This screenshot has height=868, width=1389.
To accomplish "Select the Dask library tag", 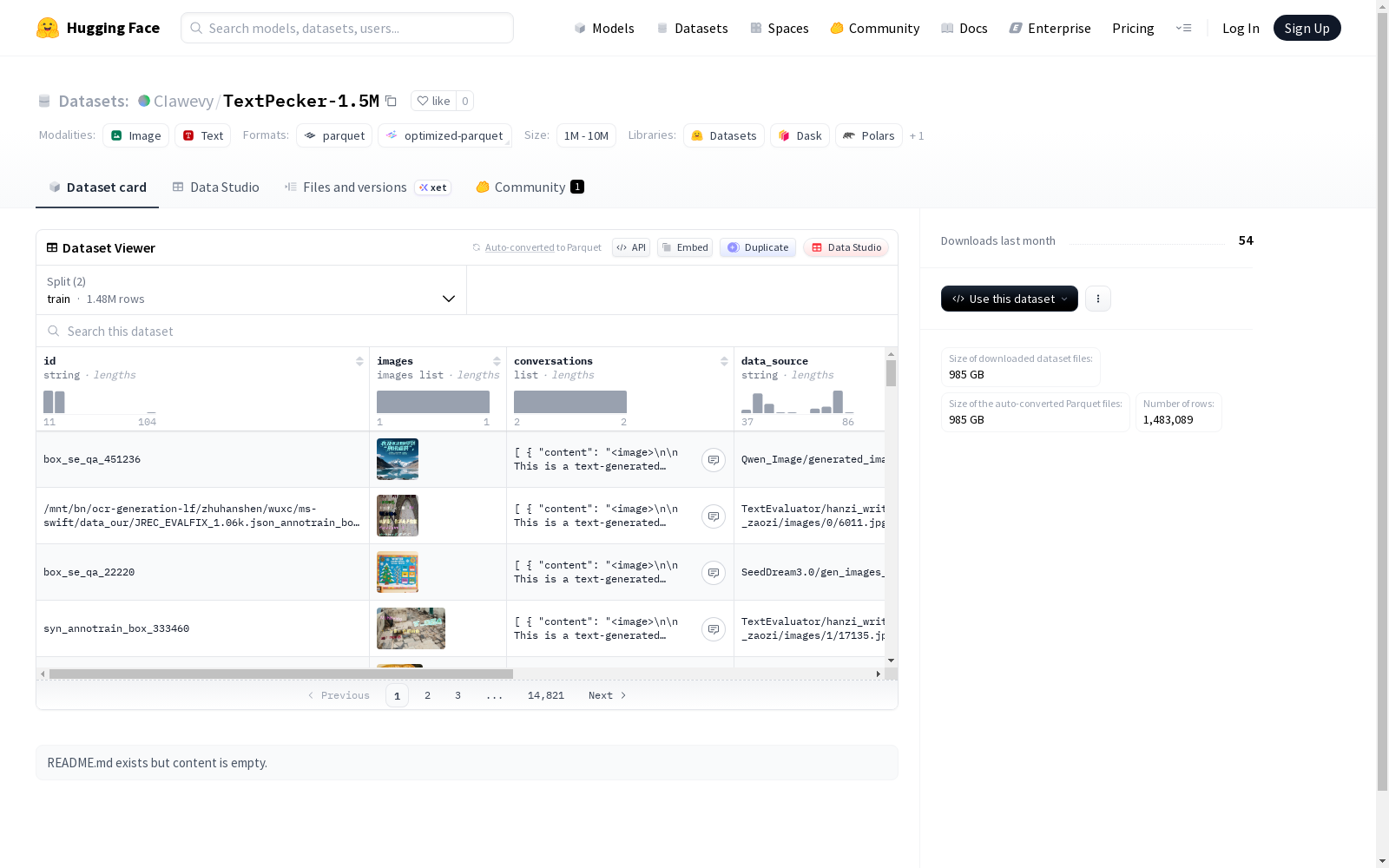I will point(800,135).
